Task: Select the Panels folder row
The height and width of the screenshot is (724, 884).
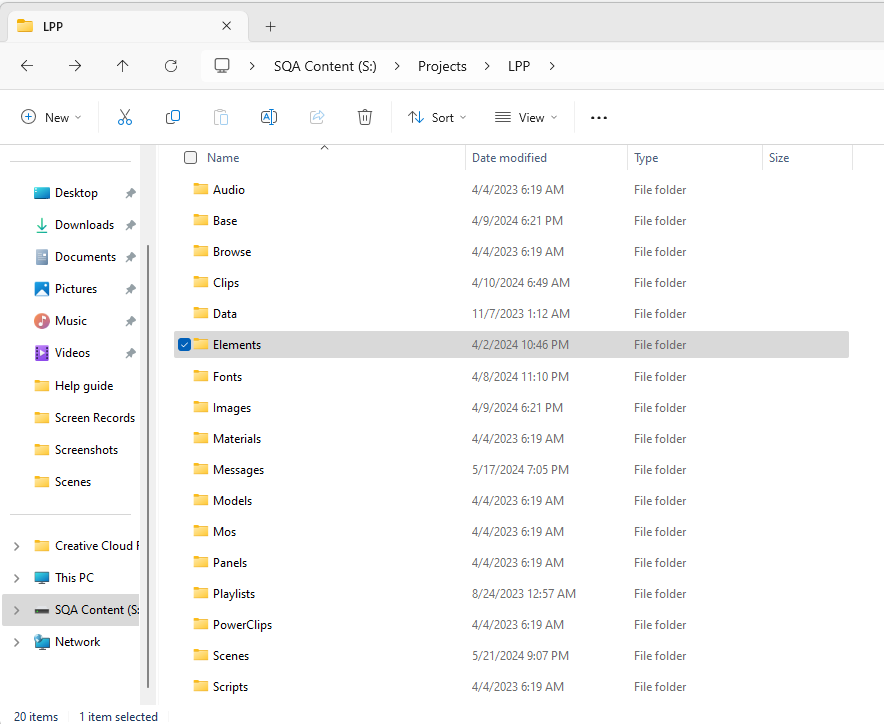Action: 511,563
